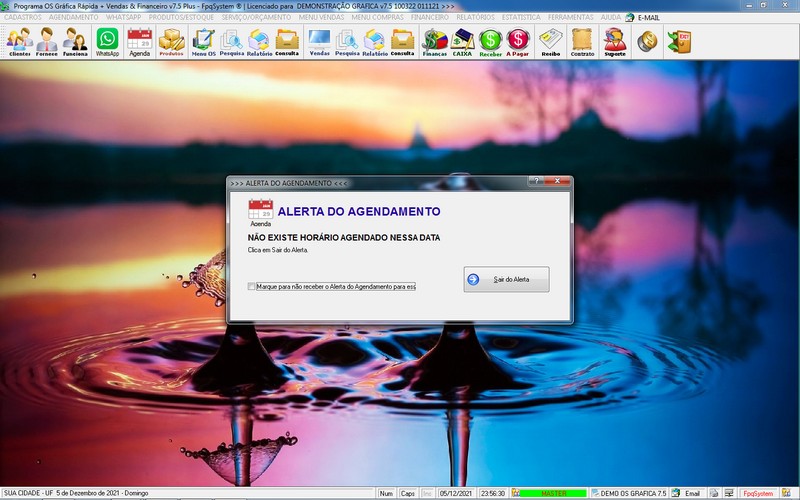Open the WHATSAPP menu
800x500 pixels.
click(x=123, y=17)
